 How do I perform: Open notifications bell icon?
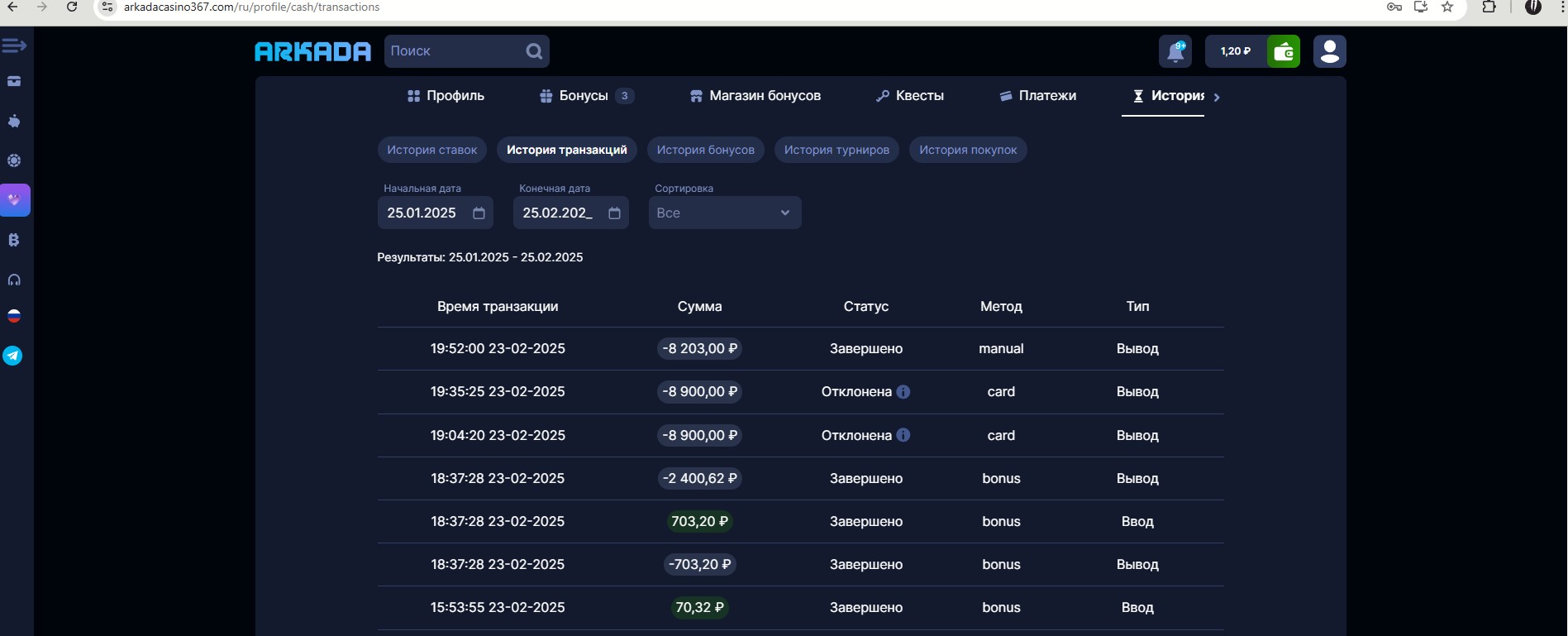point(1175,51)
